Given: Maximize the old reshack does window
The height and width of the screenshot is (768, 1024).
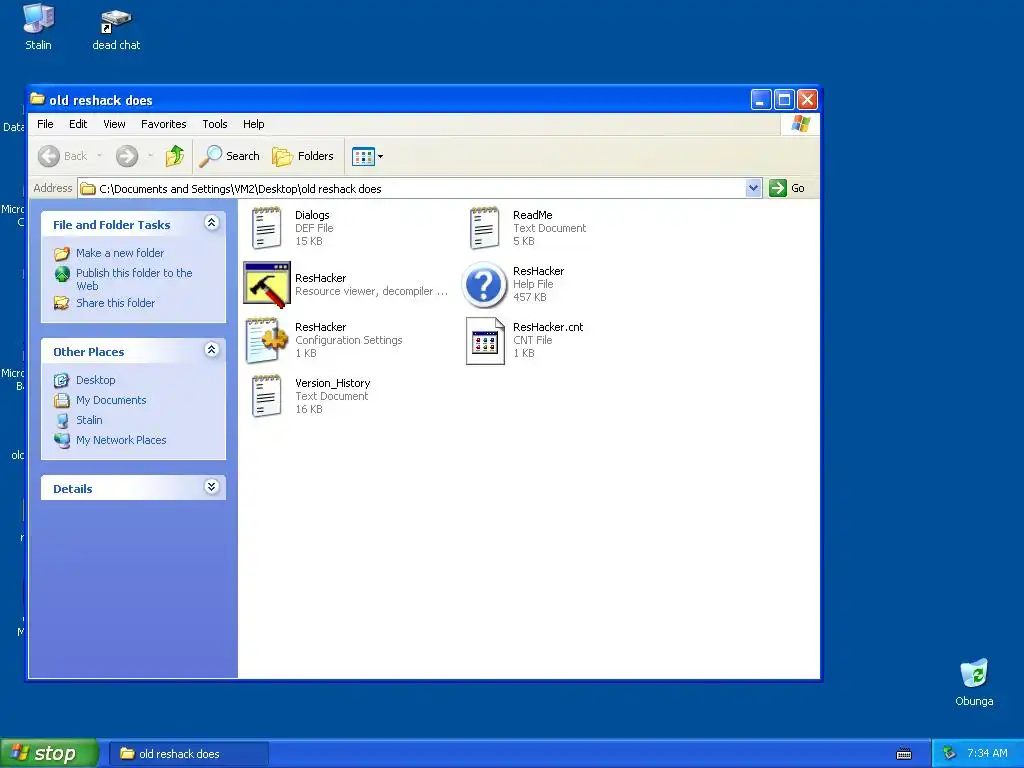Looking at the screenshot, I should tap(784, 100).
